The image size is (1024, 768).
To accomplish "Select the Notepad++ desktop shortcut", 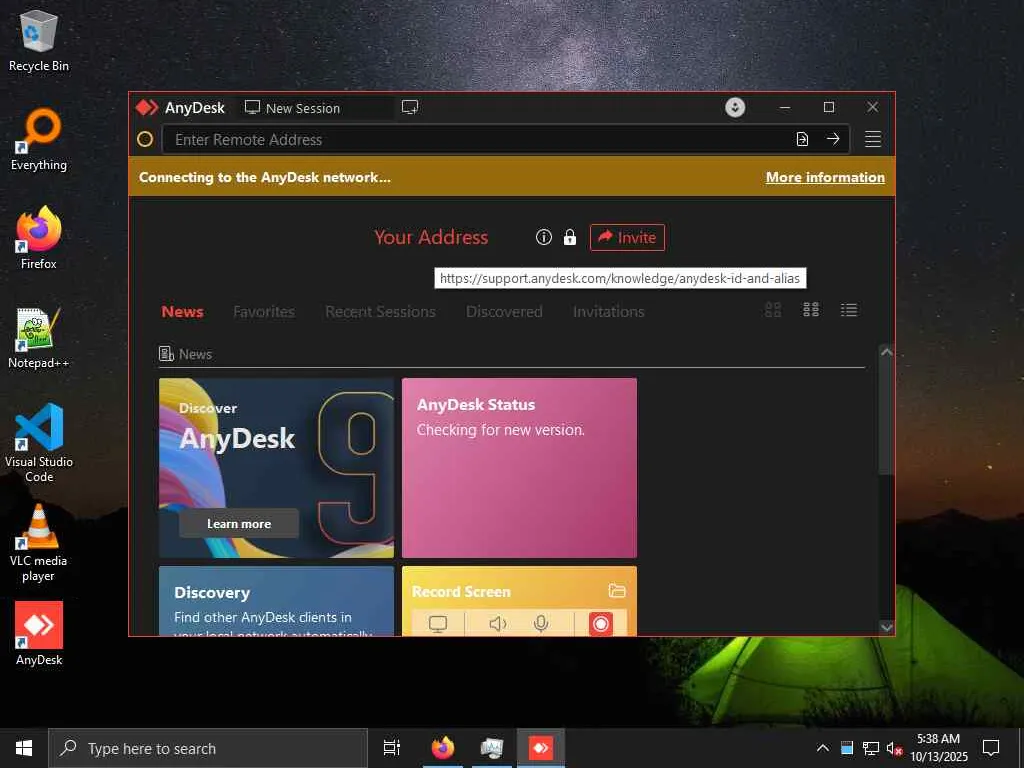I will (x=39, y=338).
